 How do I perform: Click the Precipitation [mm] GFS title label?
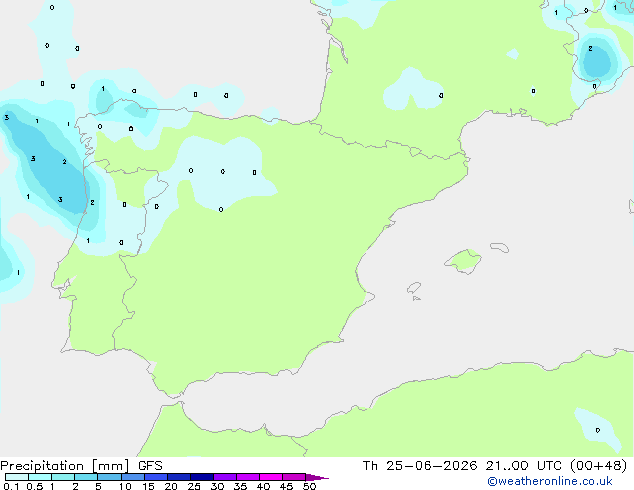click(x=81, y=466)
